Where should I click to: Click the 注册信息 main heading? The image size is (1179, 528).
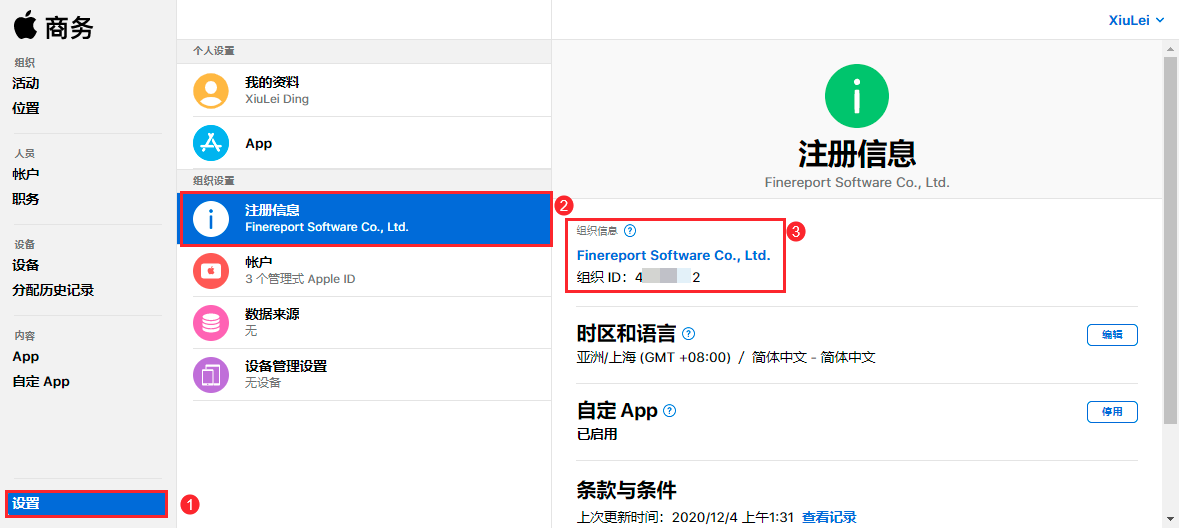click(856, 153)
